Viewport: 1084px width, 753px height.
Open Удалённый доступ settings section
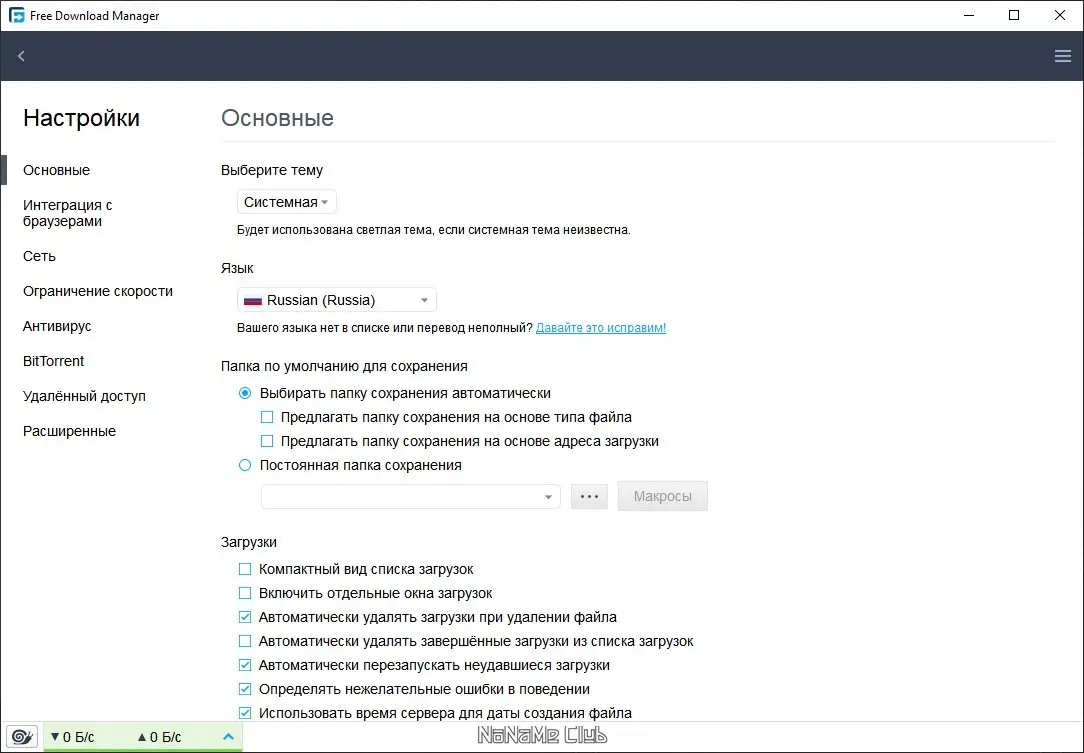pos(84,396)
